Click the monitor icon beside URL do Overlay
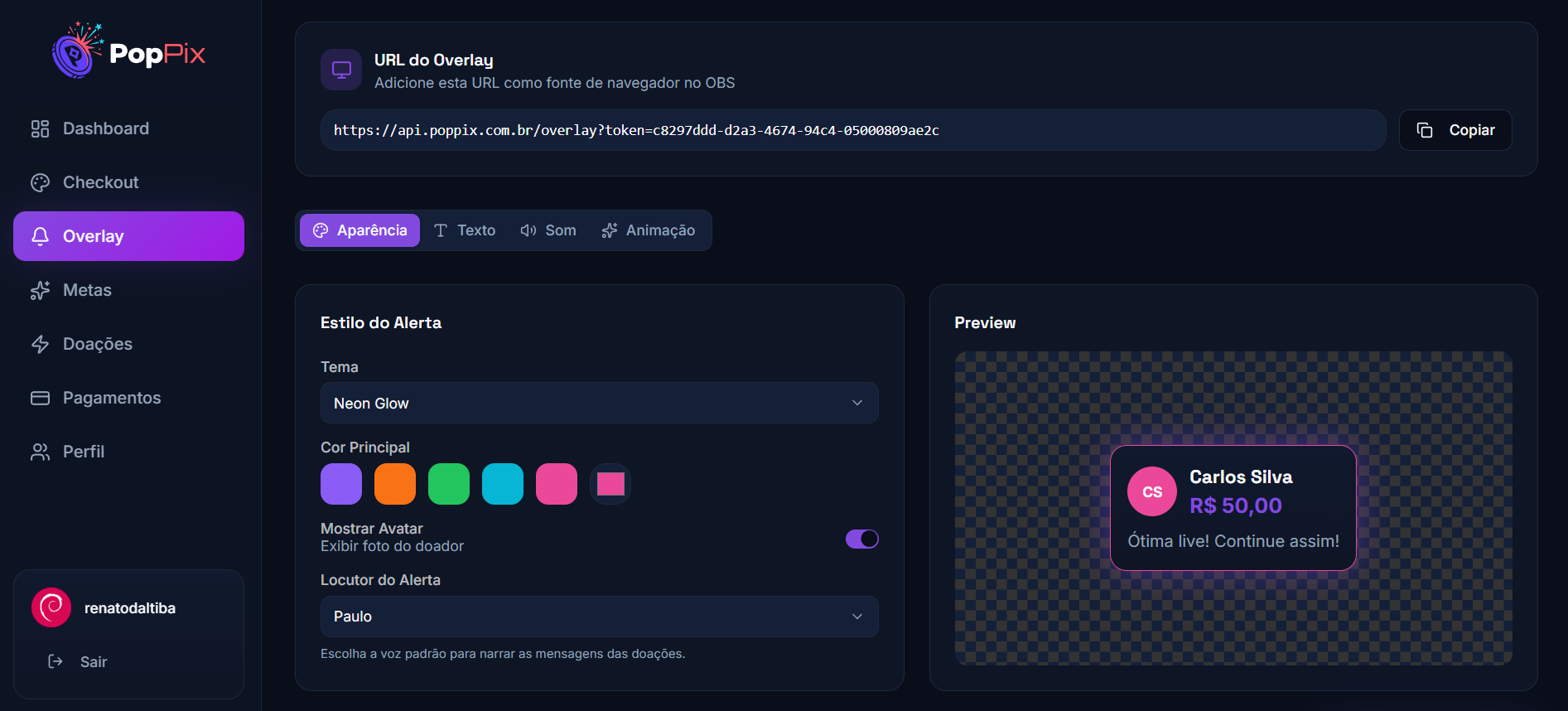The height and width of the screenshot is (711, 1568). [x=341, y=70]
